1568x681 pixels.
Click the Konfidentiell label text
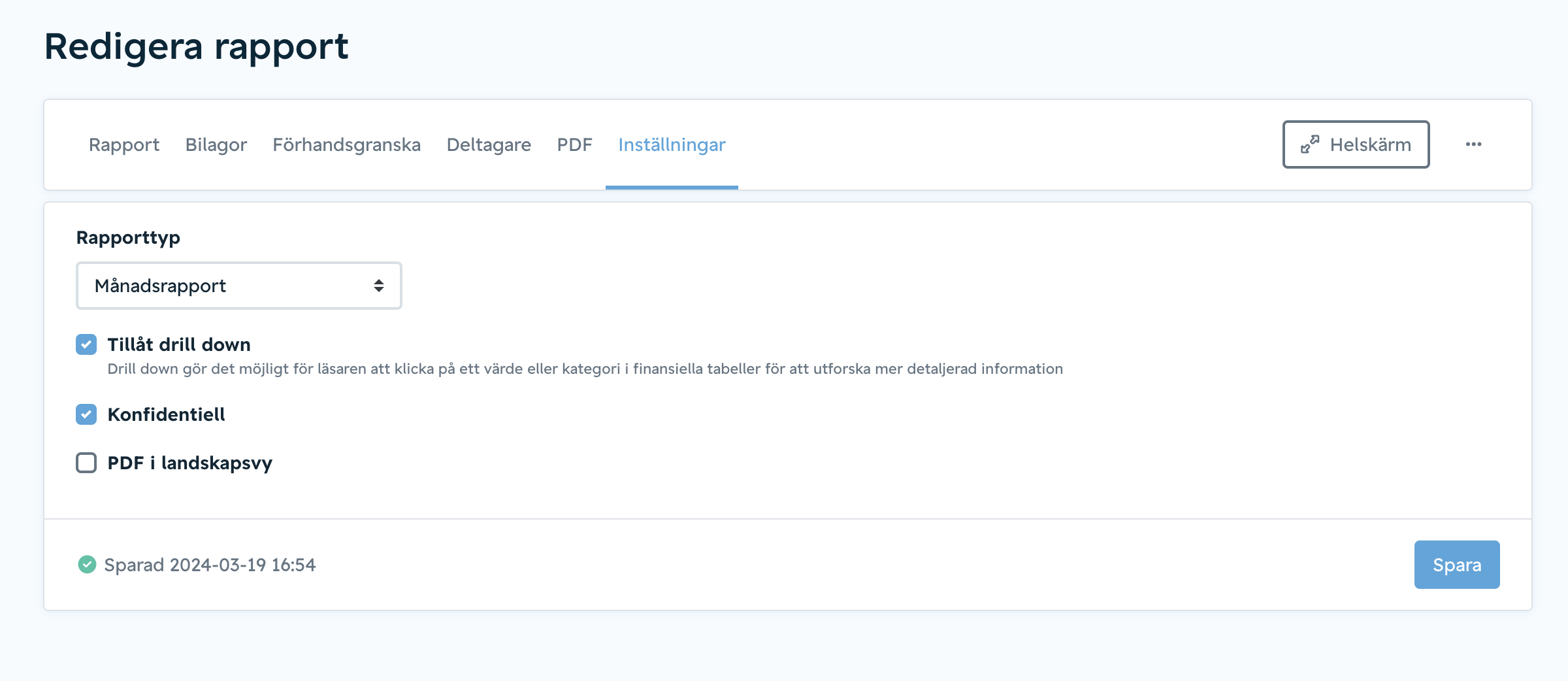pos(166,414)
